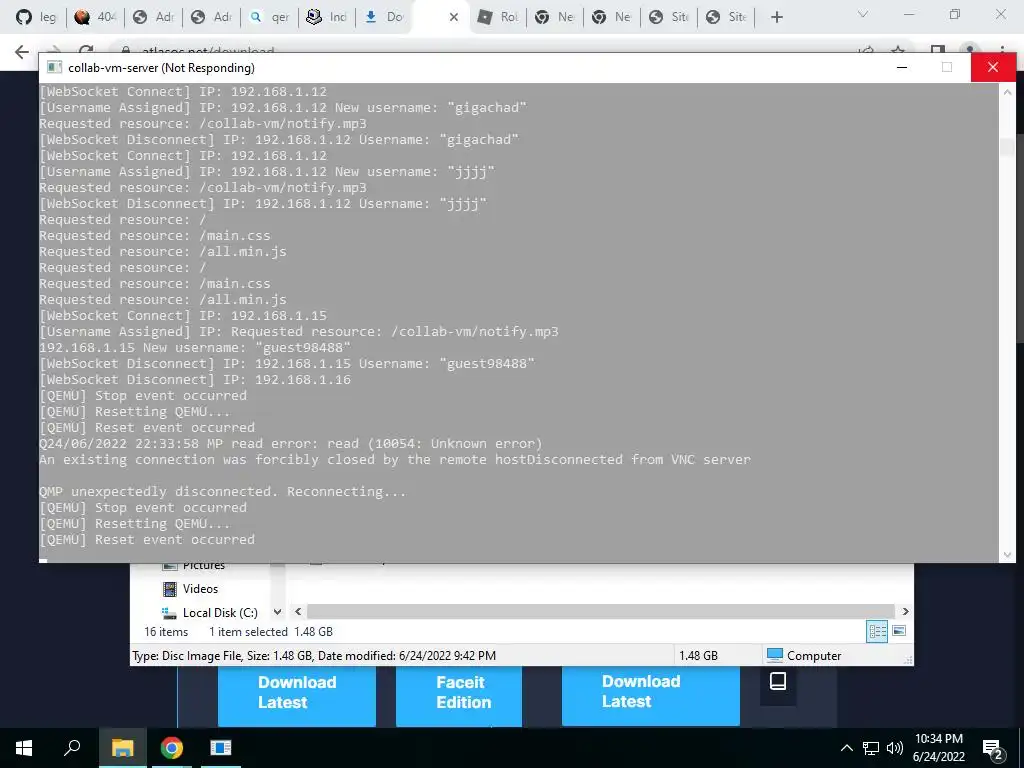Open the Windows Start menu
Viewport: 1024px width, 768px height.
click(24, 748)
